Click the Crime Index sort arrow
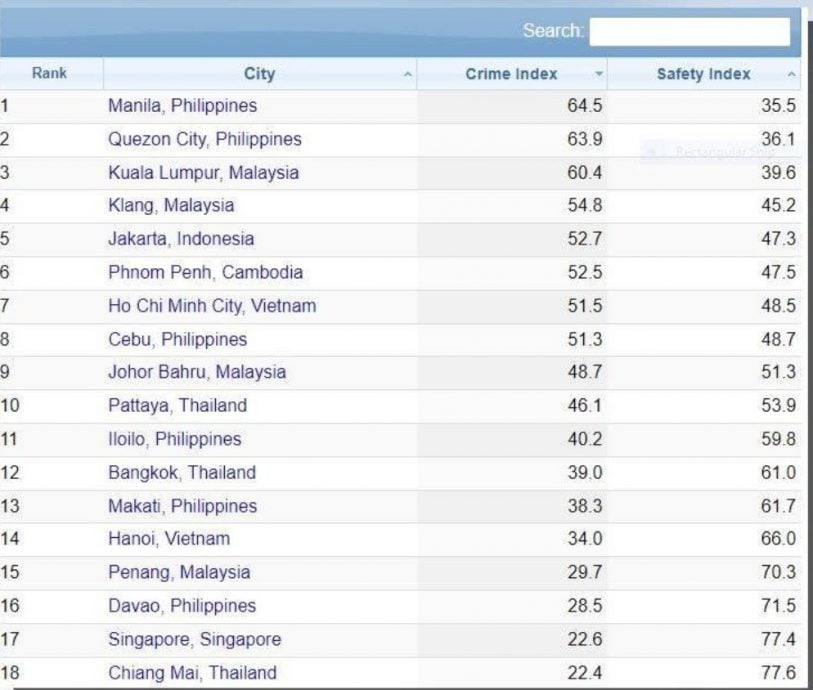 [x=598, y=75]
